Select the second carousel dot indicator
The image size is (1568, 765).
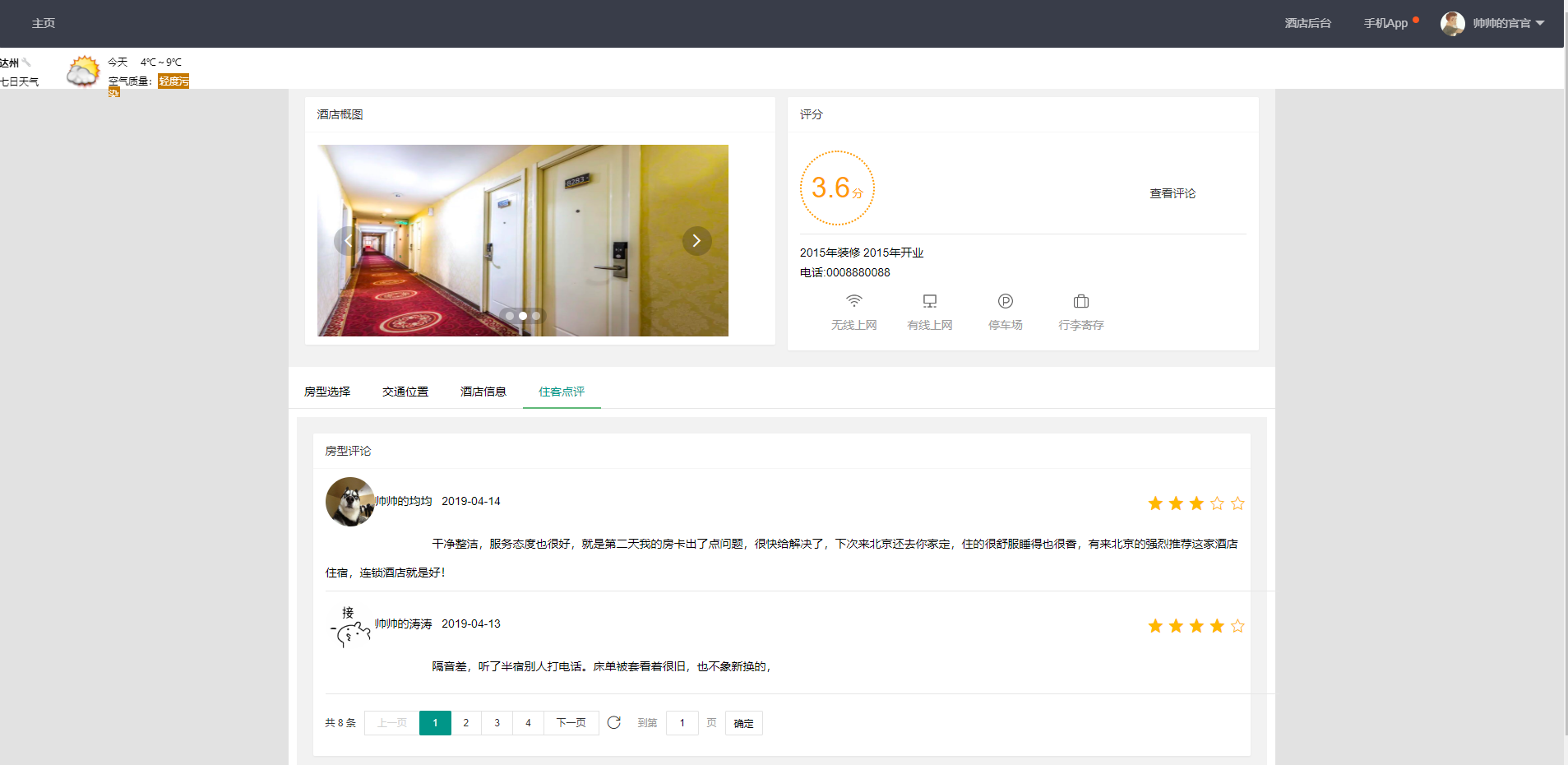(x=522, y=316)
